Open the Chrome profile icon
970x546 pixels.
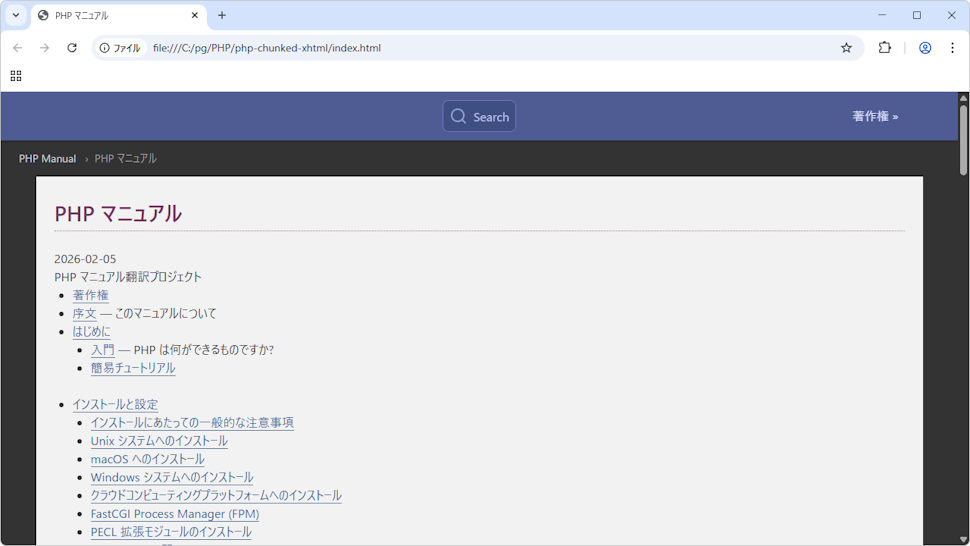925,48
